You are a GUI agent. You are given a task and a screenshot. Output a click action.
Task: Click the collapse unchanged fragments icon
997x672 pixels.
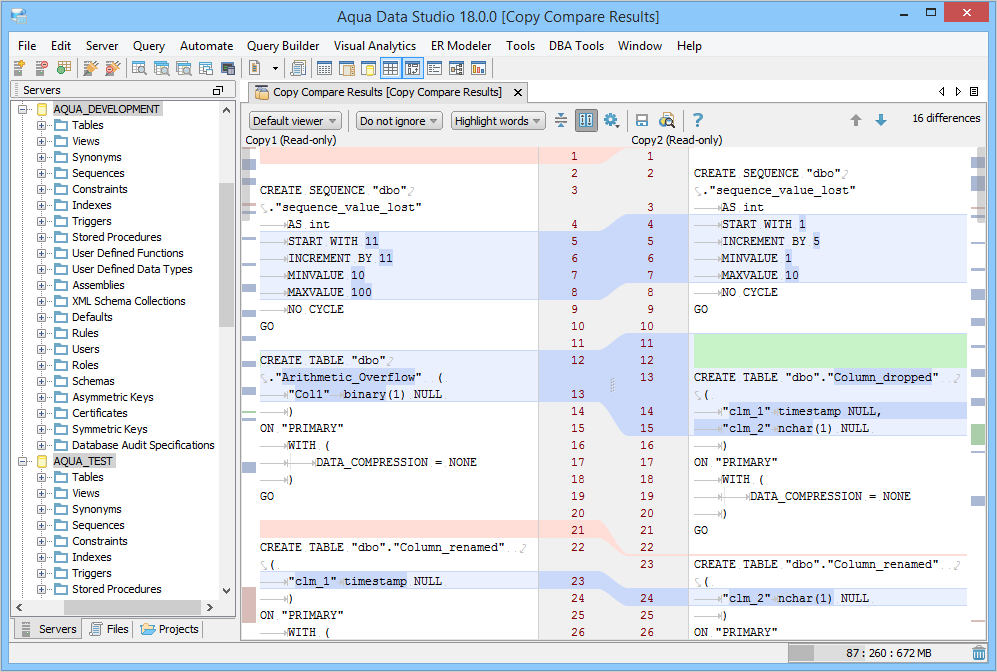click(x=561, y=121)
